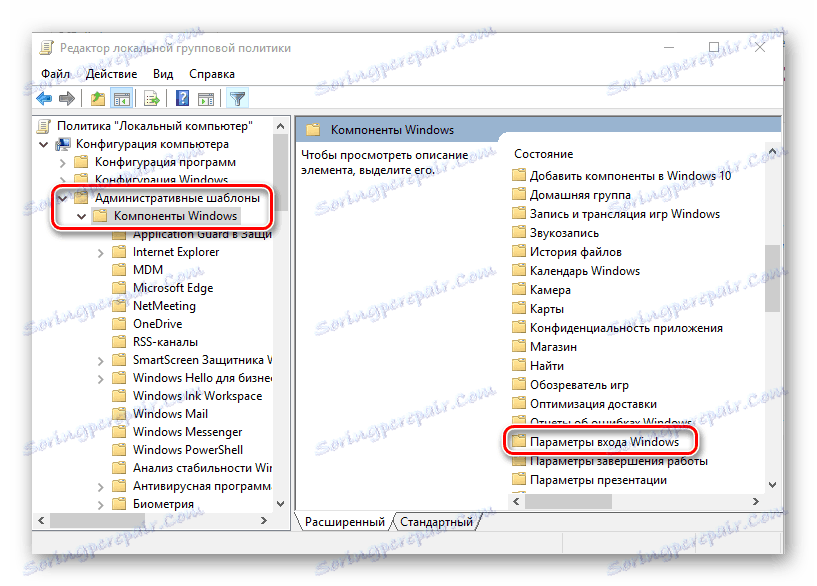Select Windows PowerShell in the sidebar

(186, 449)
